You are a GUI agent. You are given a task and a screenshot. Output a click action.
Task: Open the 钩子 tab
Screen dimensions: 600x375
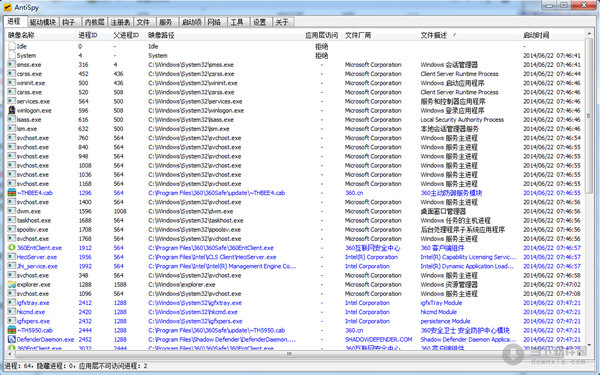70,22
